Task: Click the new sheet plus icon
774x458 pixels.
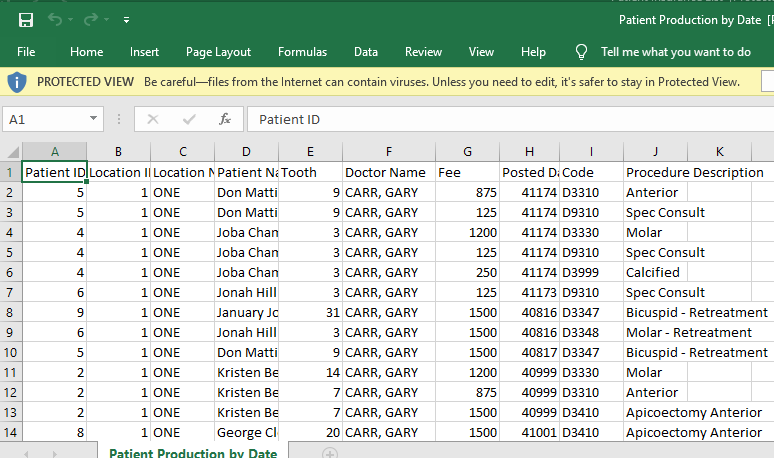Action: click(329, 453)
